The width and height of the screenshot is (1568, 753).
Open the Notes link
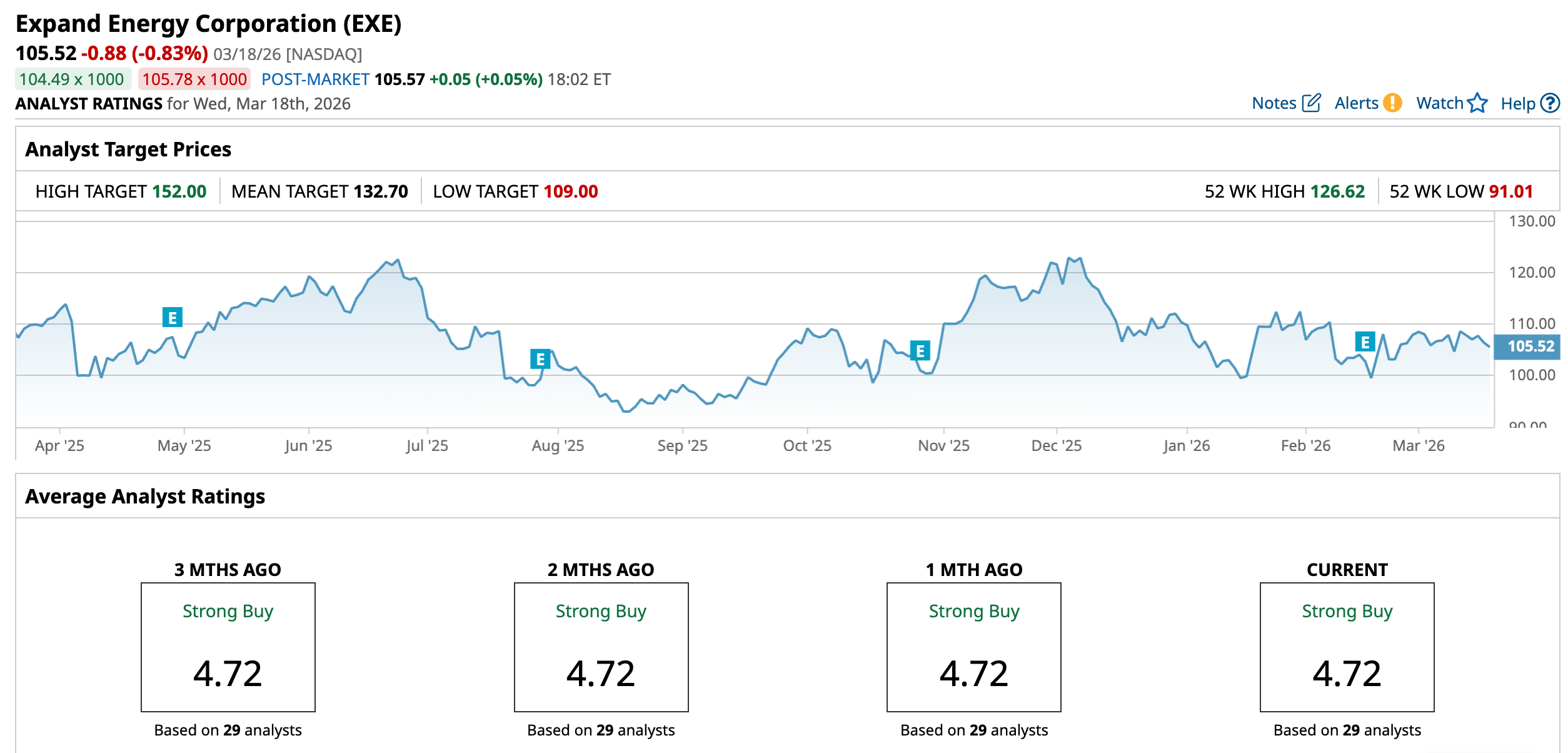coord(1274,103)
